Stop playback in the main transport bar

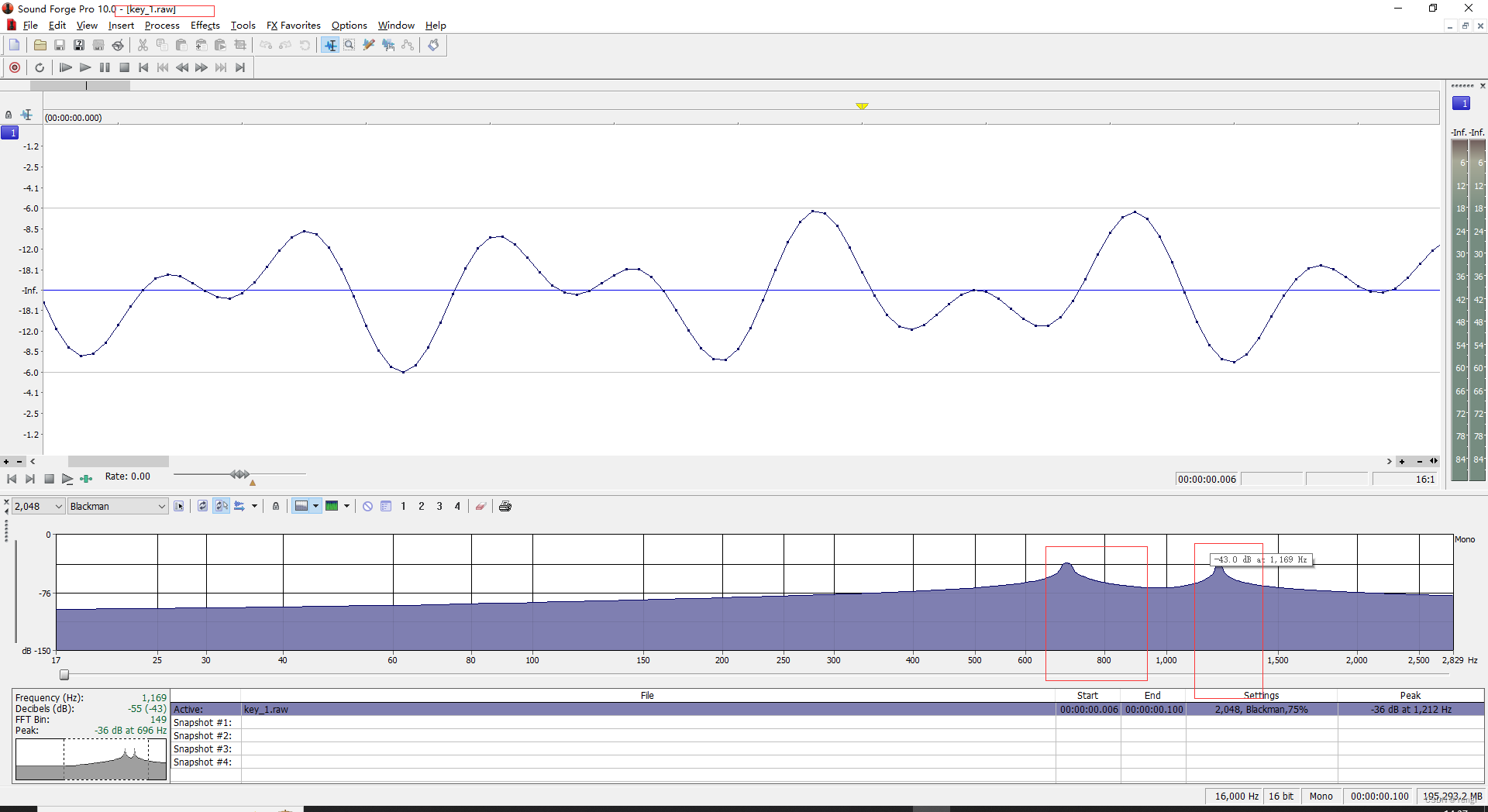click(124, 67)
